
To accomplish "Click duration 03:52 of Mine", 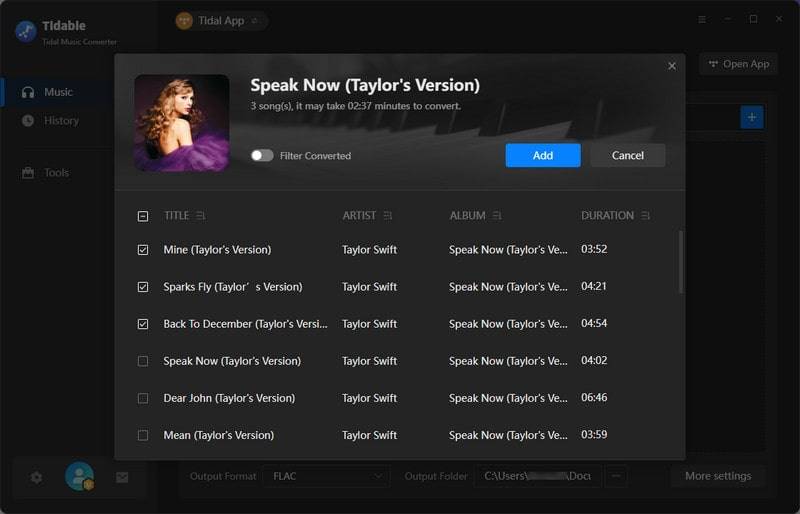I will click(x=594, y=249).
